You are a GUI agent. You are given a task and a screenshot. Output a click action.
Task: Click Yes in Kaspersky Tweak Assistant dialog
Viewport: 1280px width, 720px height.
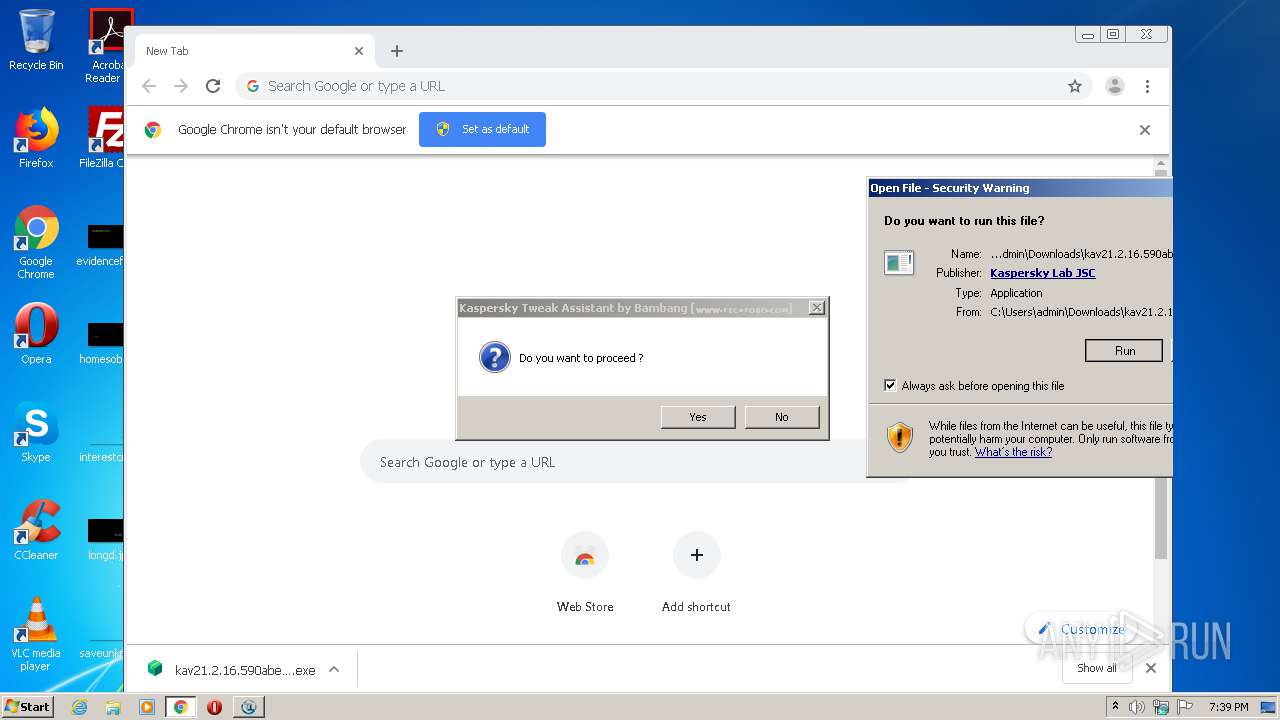(x=698, y=417)
